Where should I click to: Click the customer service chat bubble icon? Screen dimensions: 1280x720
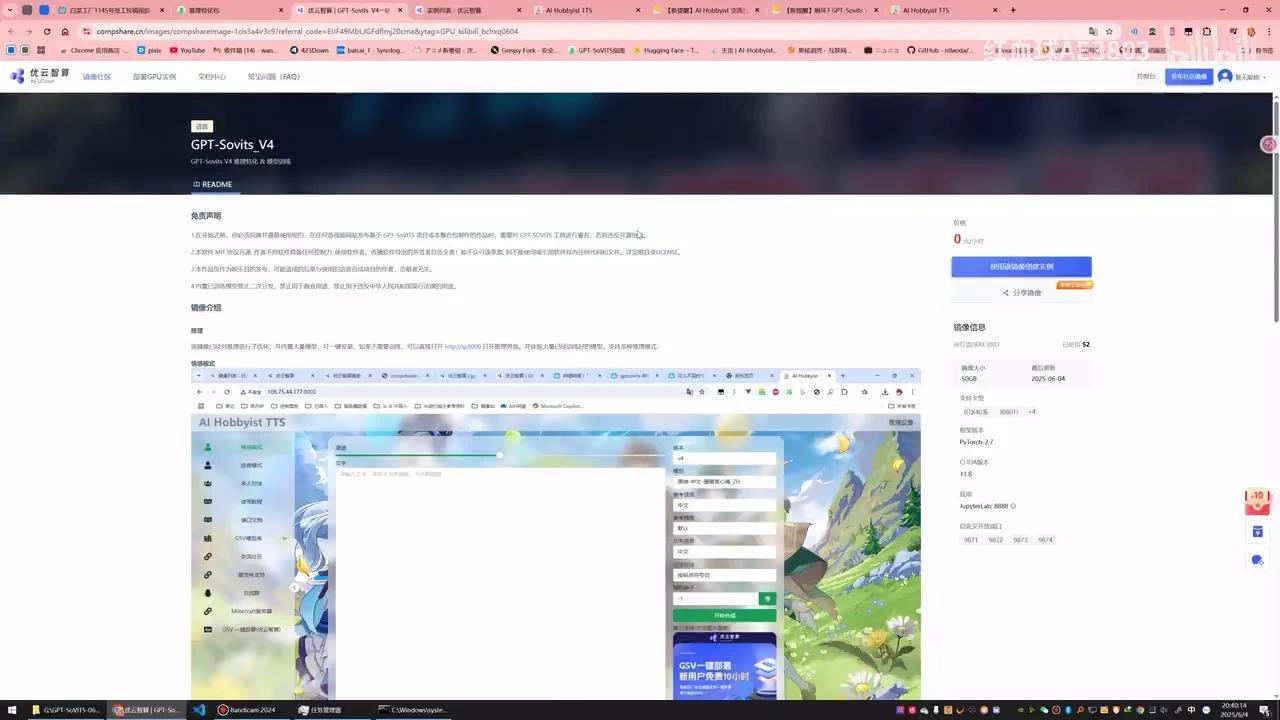pos(1257,560)
